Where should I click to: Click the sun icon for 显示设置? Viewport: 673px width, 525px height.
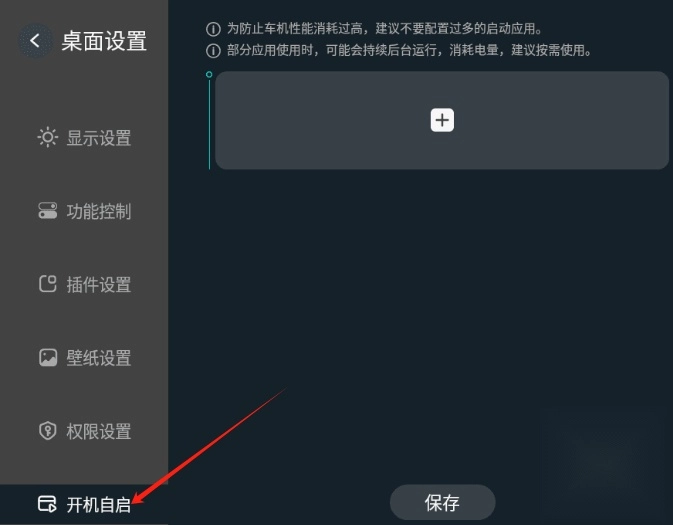point(48,138)
